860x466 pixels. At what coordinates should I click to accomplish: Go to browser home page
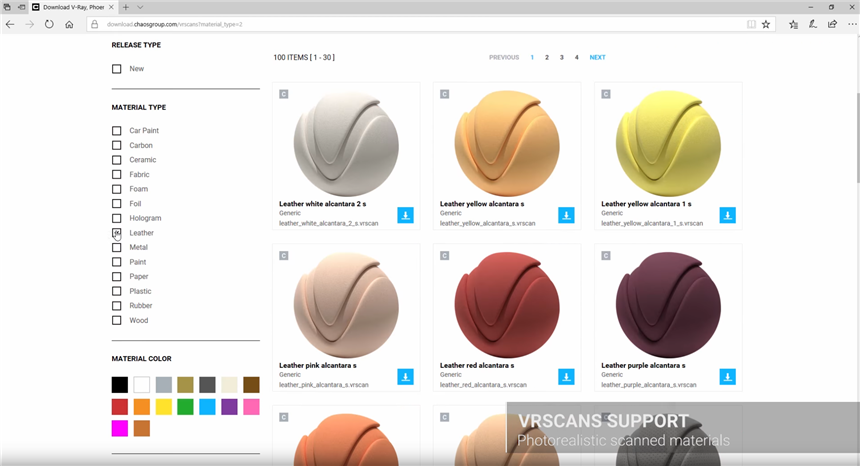point(69,24)
